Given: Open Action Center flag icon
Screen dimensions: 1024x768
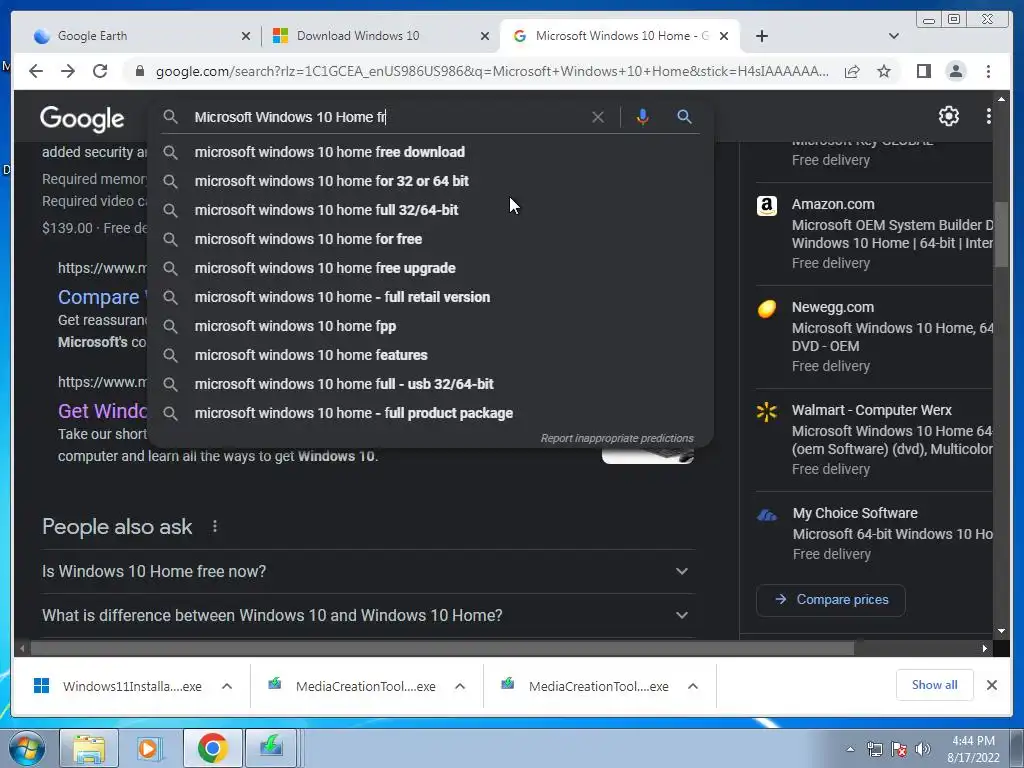Looking at the screenshot, I should (x=899, y=749).
